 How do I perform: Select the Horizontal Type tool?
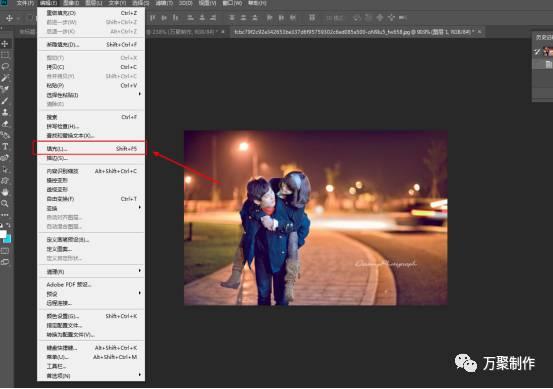[x=5, y=147]
